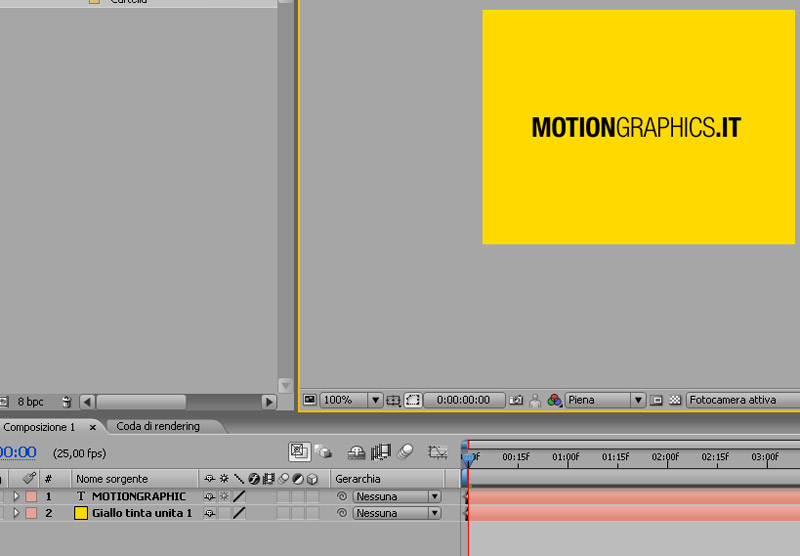The width and height of the screenshot is (800, 556).
Task: Click the always preview this view icon
Action: tap(309, 400)
